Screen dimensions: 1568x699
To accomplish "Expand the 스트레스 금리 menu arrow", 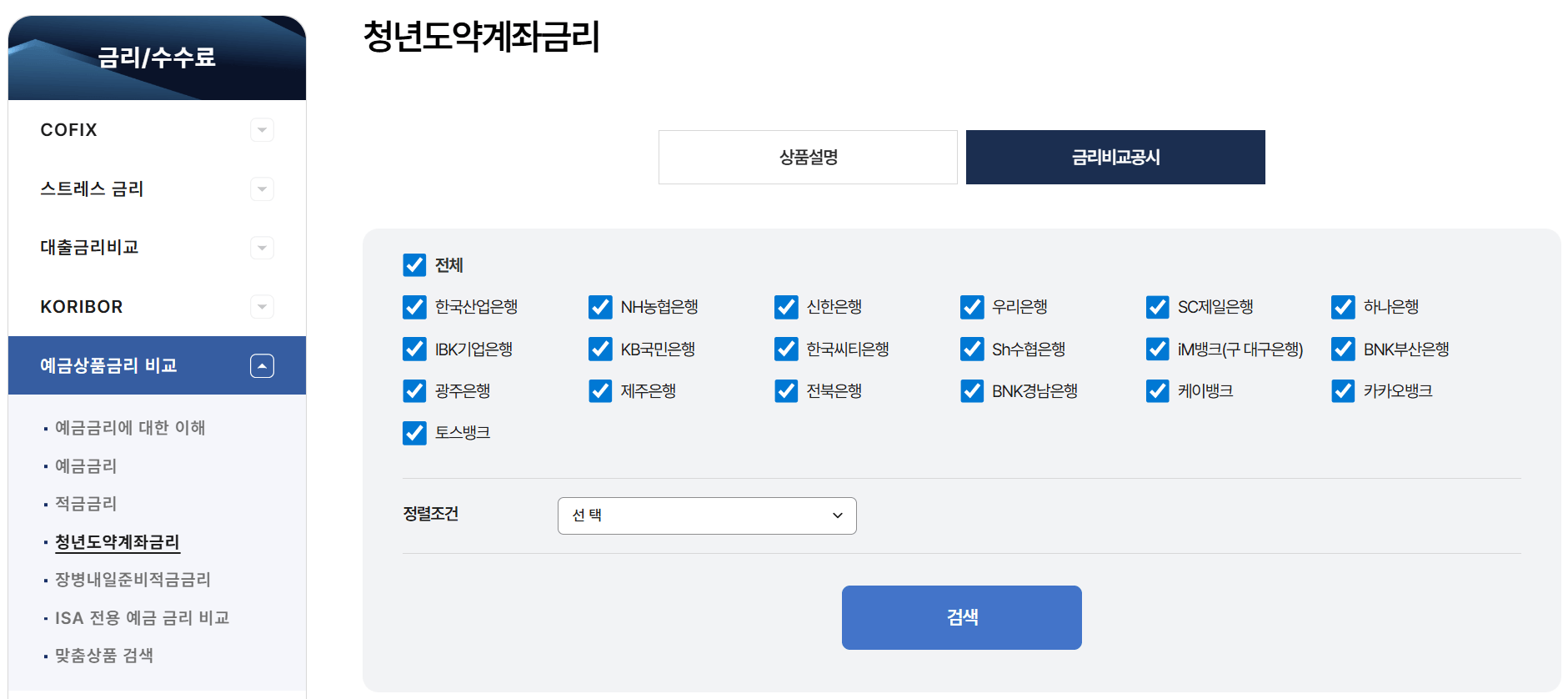I will point(262,189).
